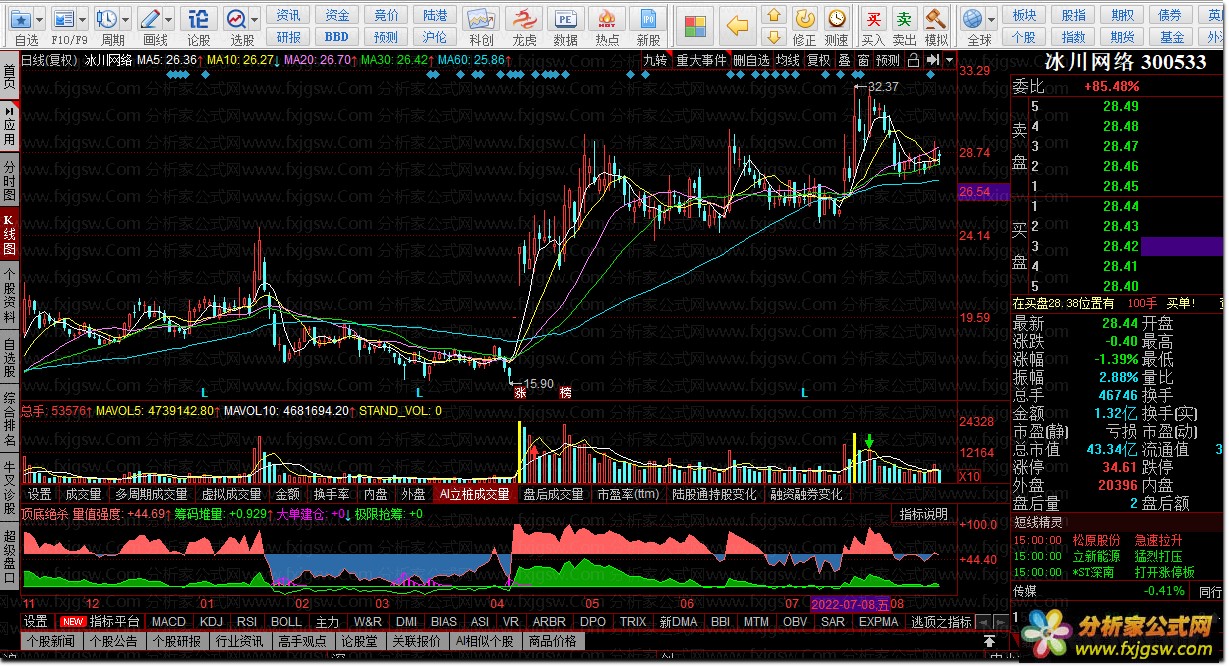Expand the dropdown arrow next to F10/F9

point(83,19)
